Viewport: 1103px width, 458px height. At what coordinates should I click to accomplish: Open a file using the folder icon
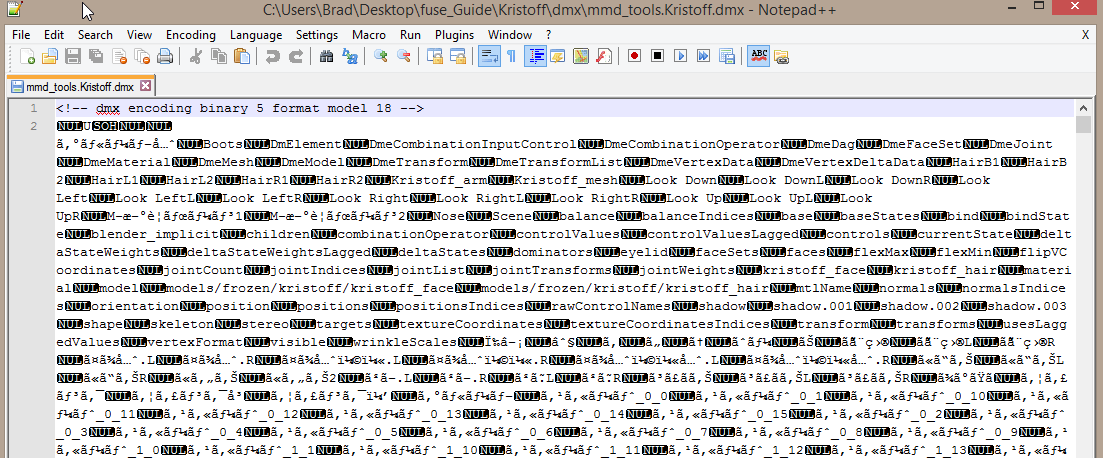coord(49,56)
